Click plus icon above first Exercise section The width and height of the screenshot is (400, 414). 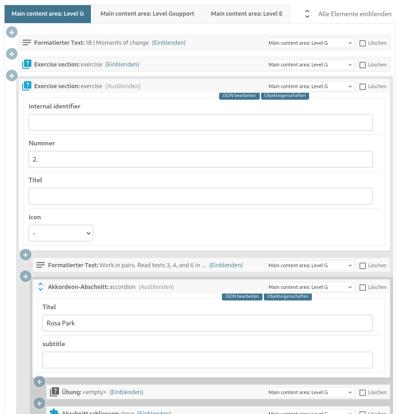(12, 54)
